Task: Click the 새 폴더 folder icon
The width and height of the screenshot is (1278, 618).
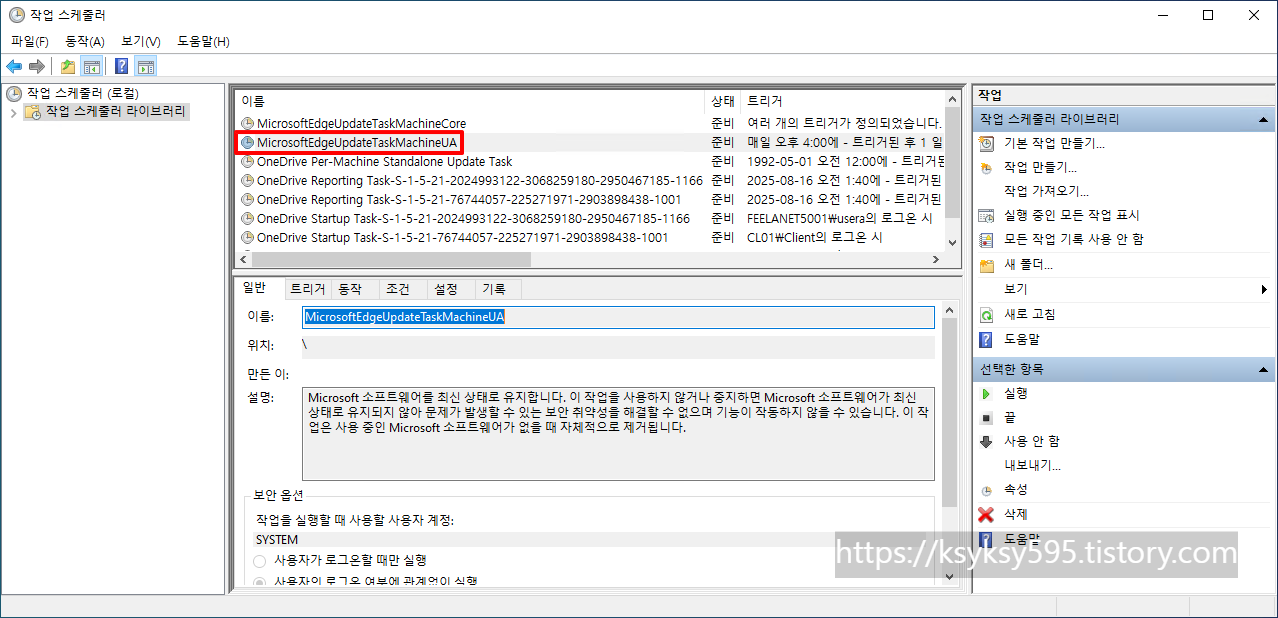Action: [987, 266]
